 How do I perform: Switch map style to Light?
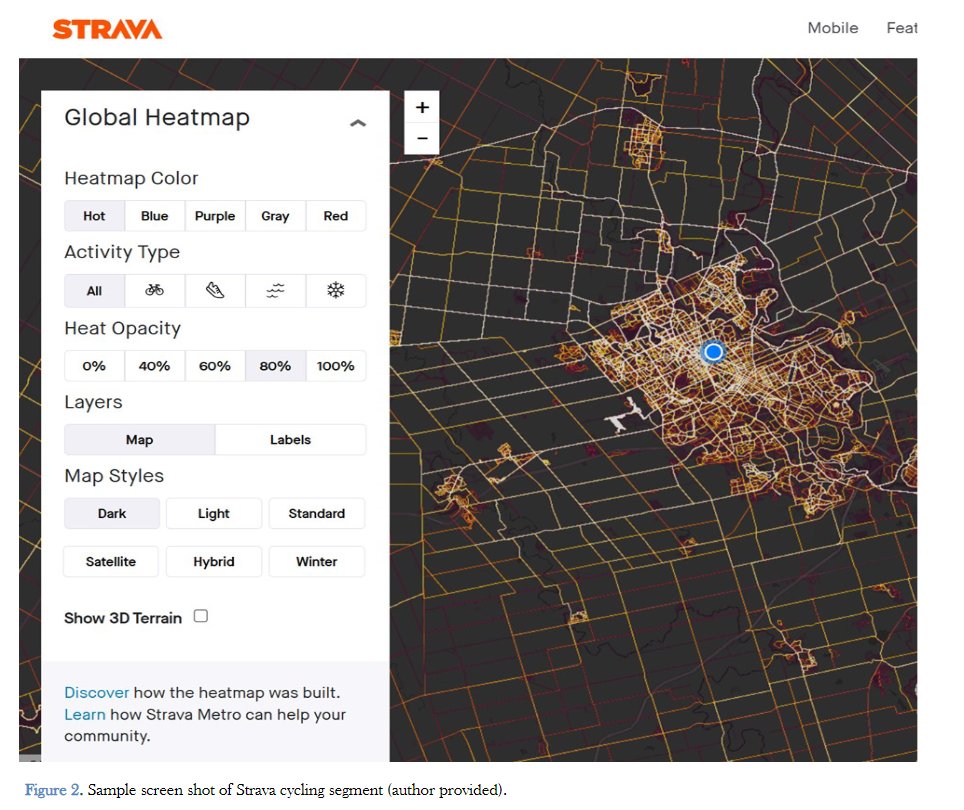pyautogui.click(x=213, y=513)
